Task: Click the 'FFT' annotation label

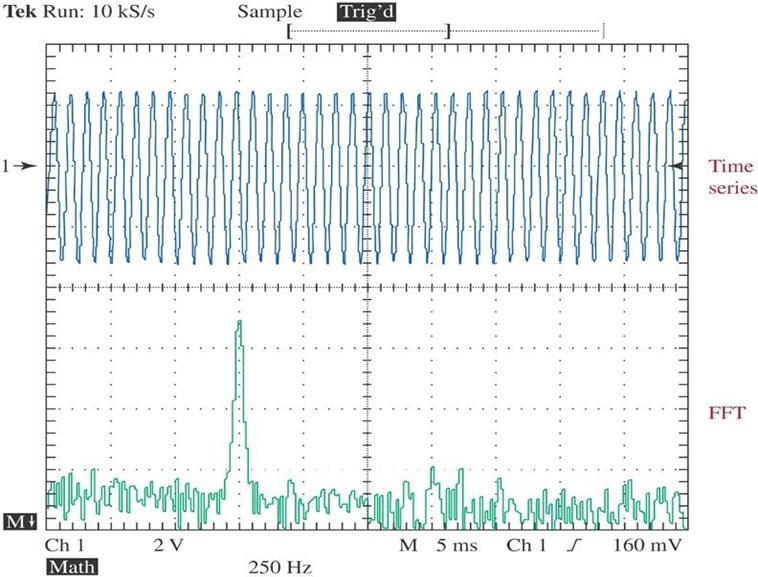Action: point(727,413)
